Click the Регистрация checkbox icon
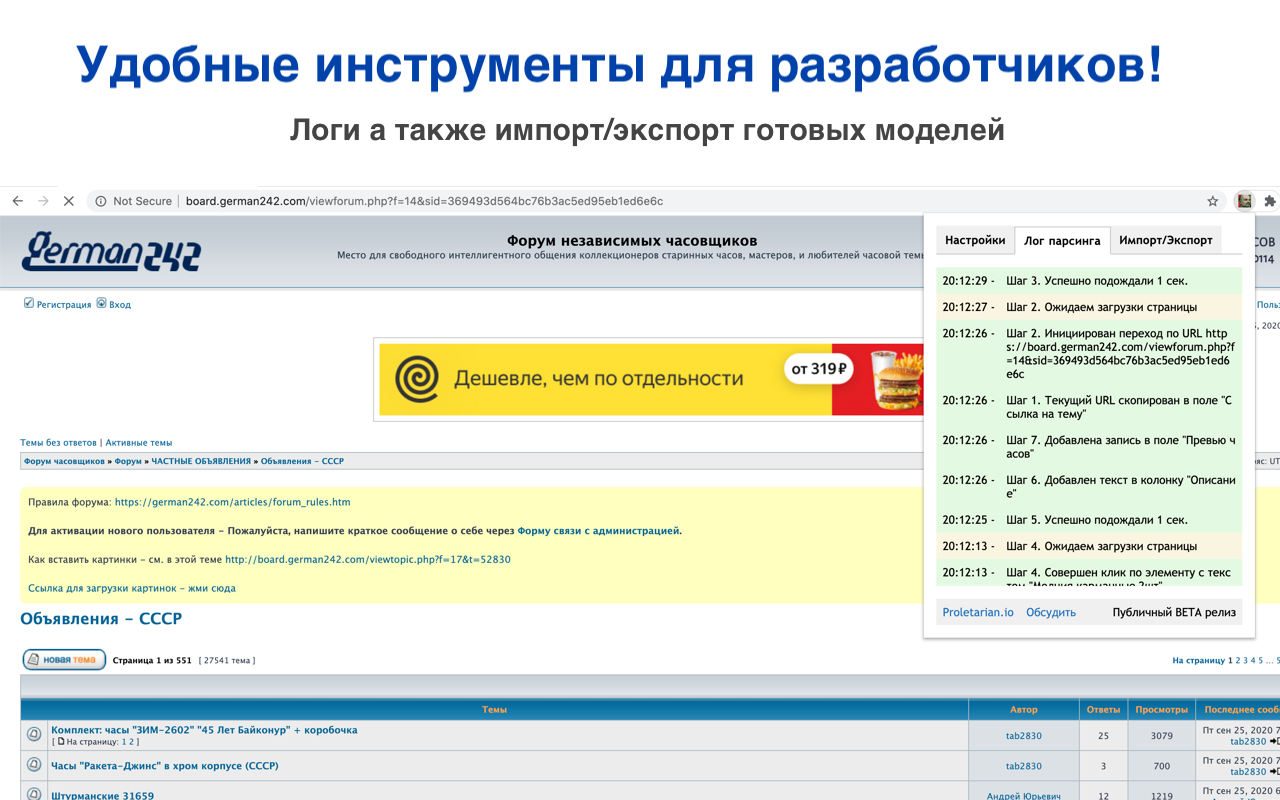 pyautogui.click(x=28, y=303)
